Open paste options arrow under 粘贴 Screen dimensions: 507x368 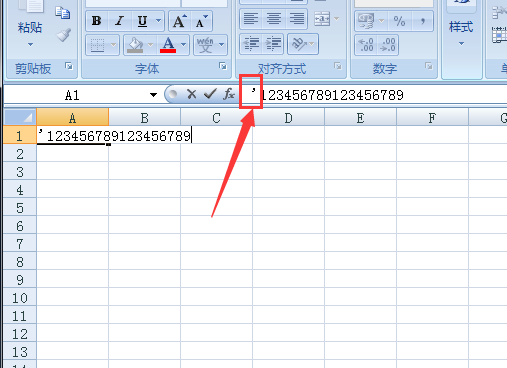click(x=30, y=44)
